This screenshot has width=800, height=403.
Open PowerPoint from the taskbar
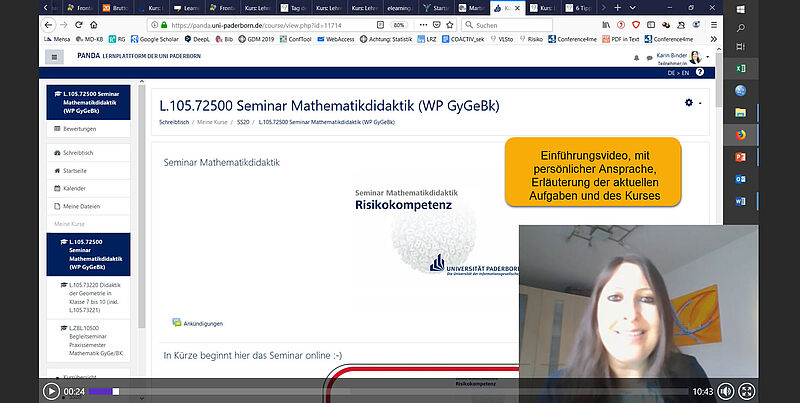coord(740,157)
